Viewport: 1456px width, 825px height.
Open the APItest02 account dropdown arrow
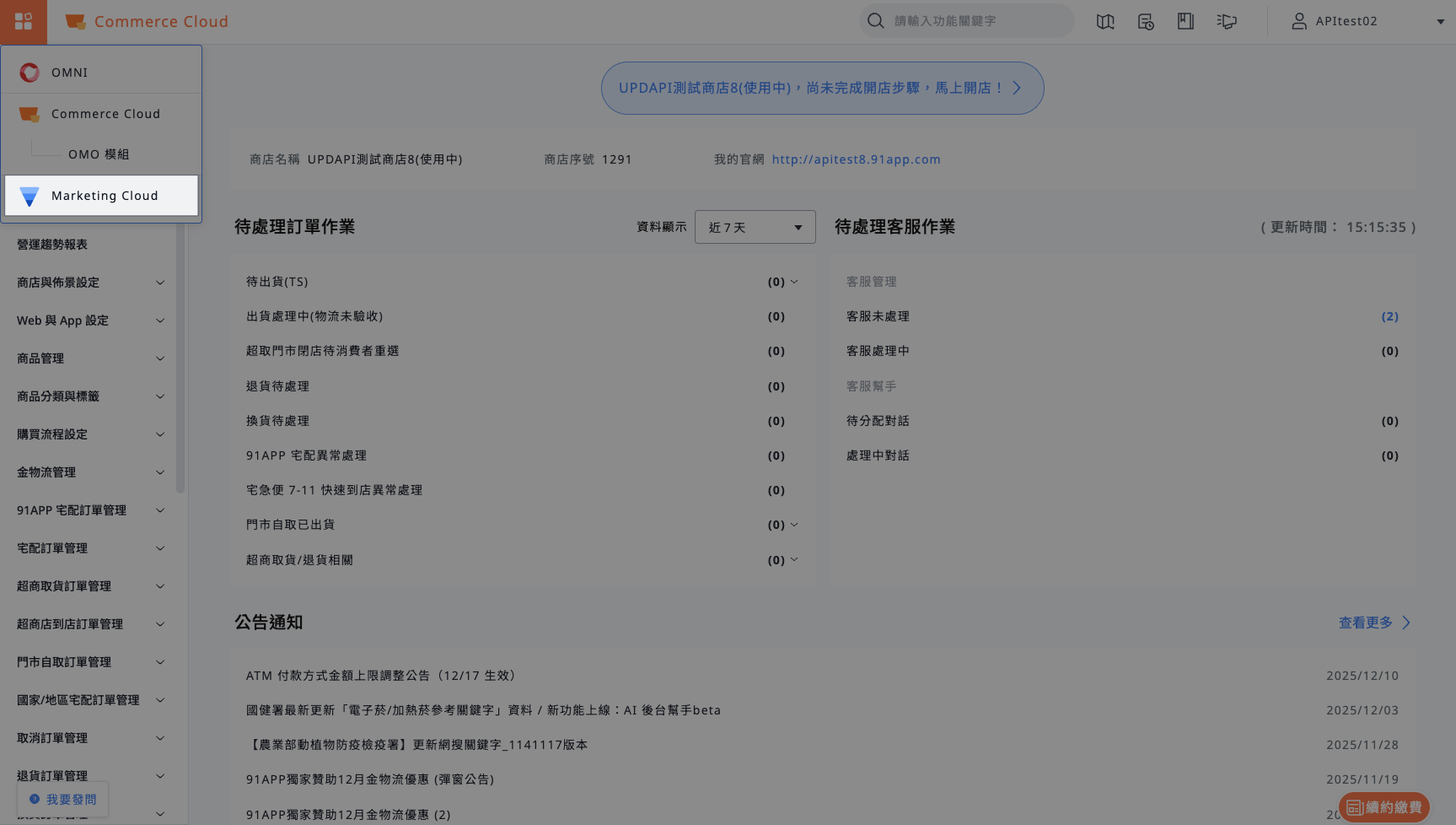tap(1440, 22)
